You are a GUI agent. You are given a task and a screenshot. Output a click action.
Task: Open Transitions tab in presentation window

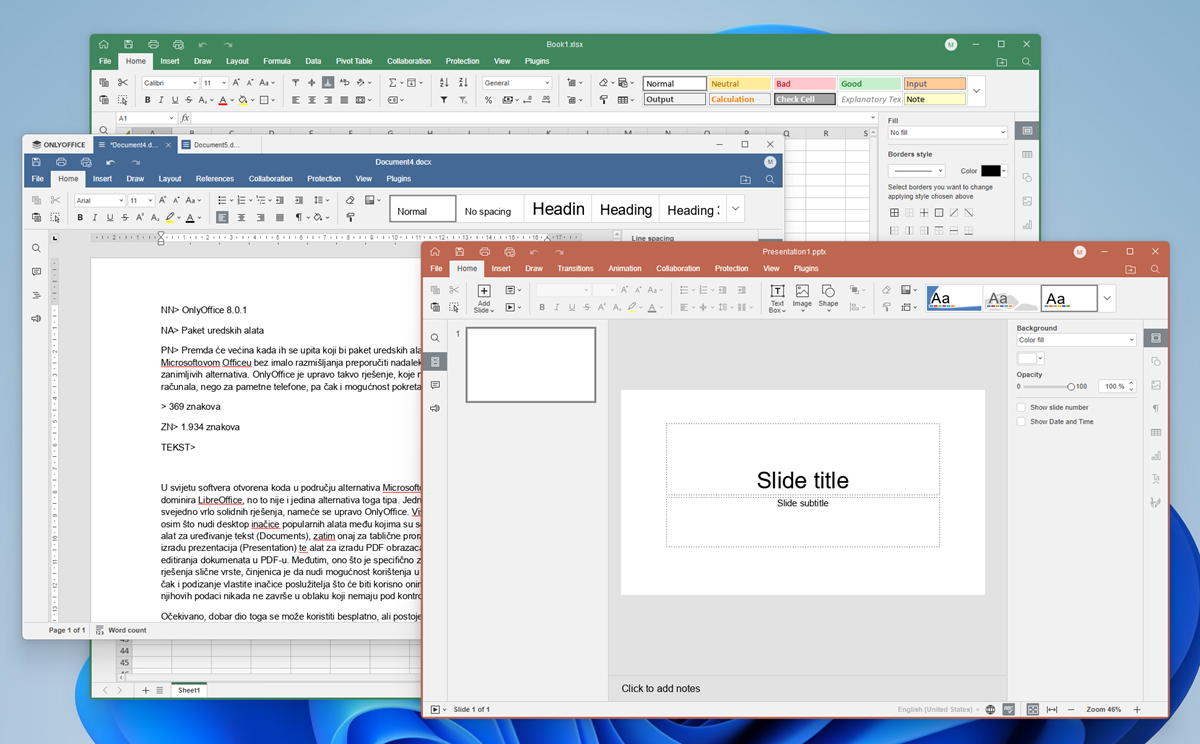pyautogui.click(x=575, y=268)
